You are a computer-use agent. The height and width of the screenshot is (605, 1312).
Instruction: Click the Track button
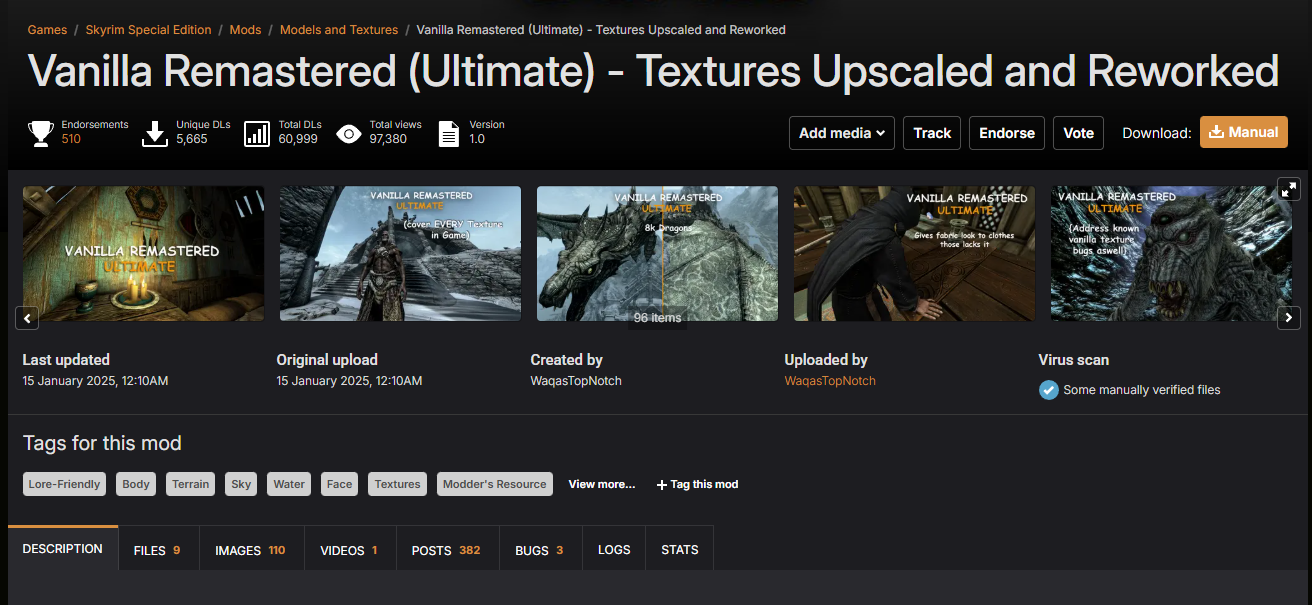[x=932, y=133]
